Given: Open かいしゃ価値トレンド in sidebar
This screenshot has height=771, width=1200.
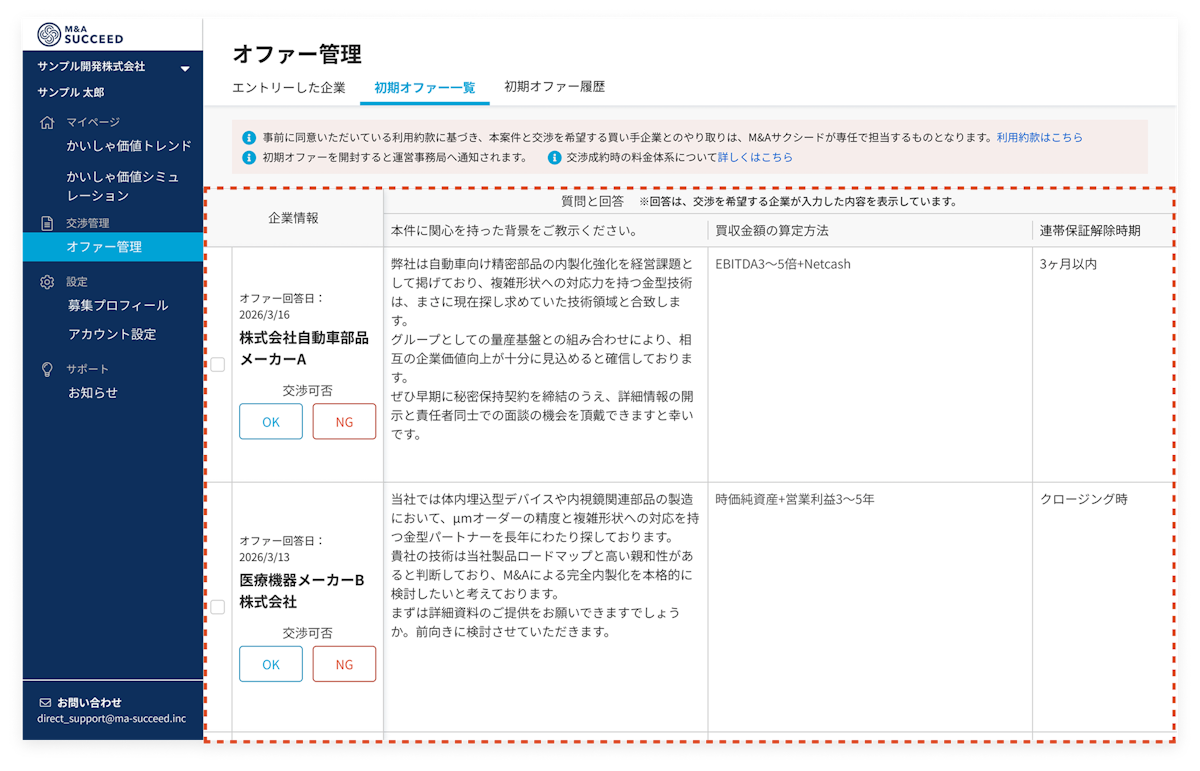Looking at the screenshot, I should click(x=129, y=146).
